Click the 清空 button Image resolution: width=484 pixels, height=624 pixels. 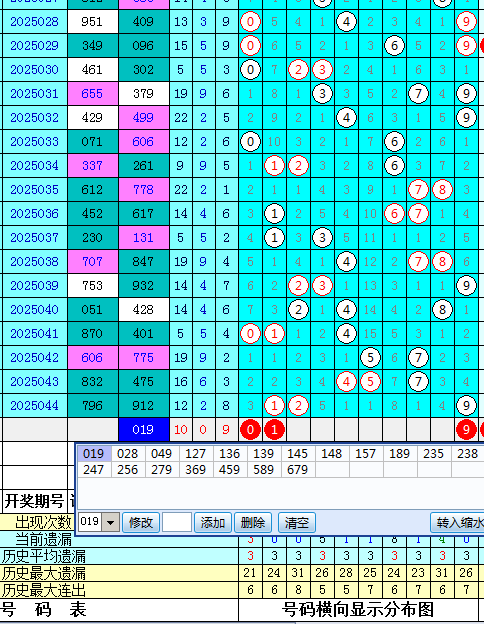297,522
